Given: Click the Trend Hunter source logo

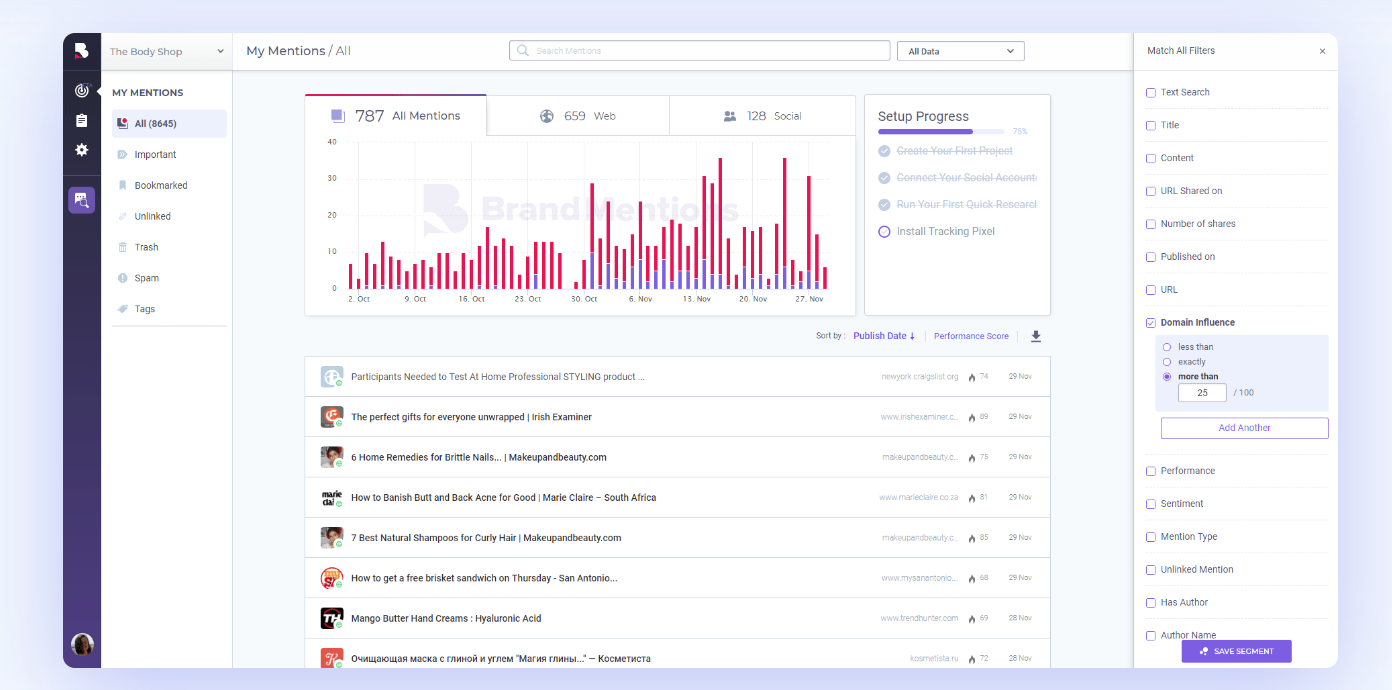Looking at the screenshot, I should click(332, 618).
